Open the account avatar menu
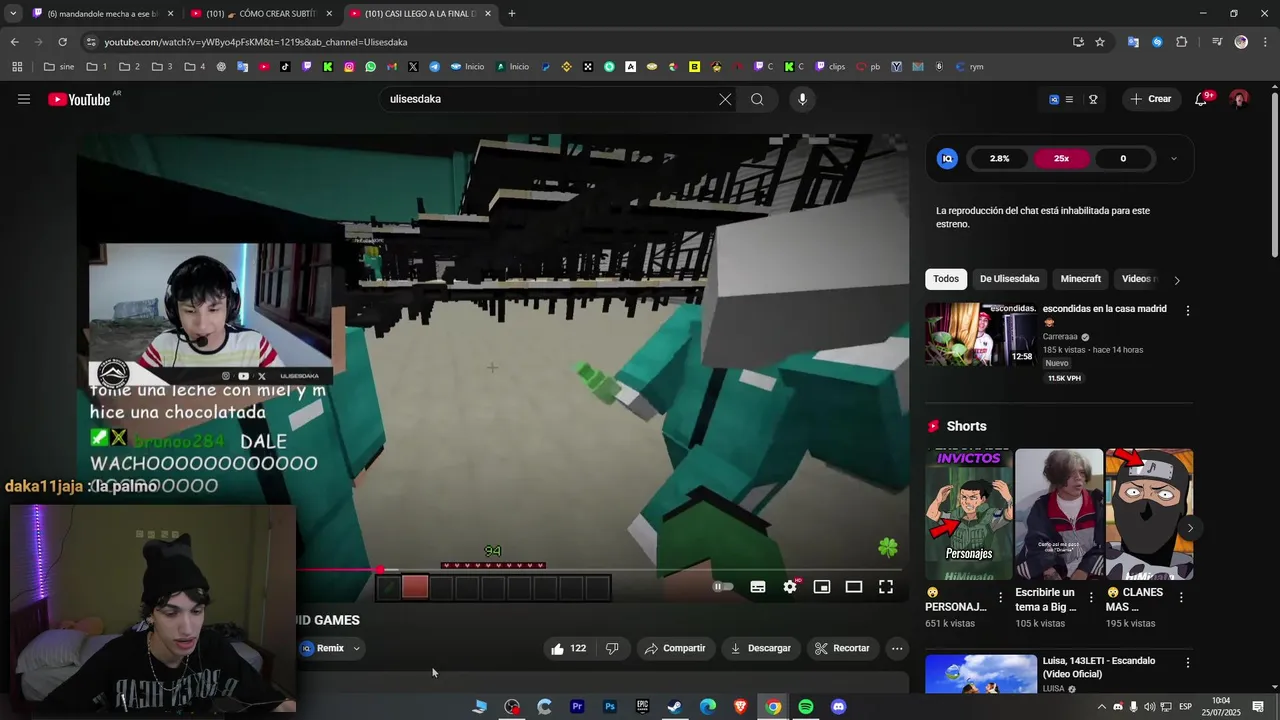 point(1239,99)
